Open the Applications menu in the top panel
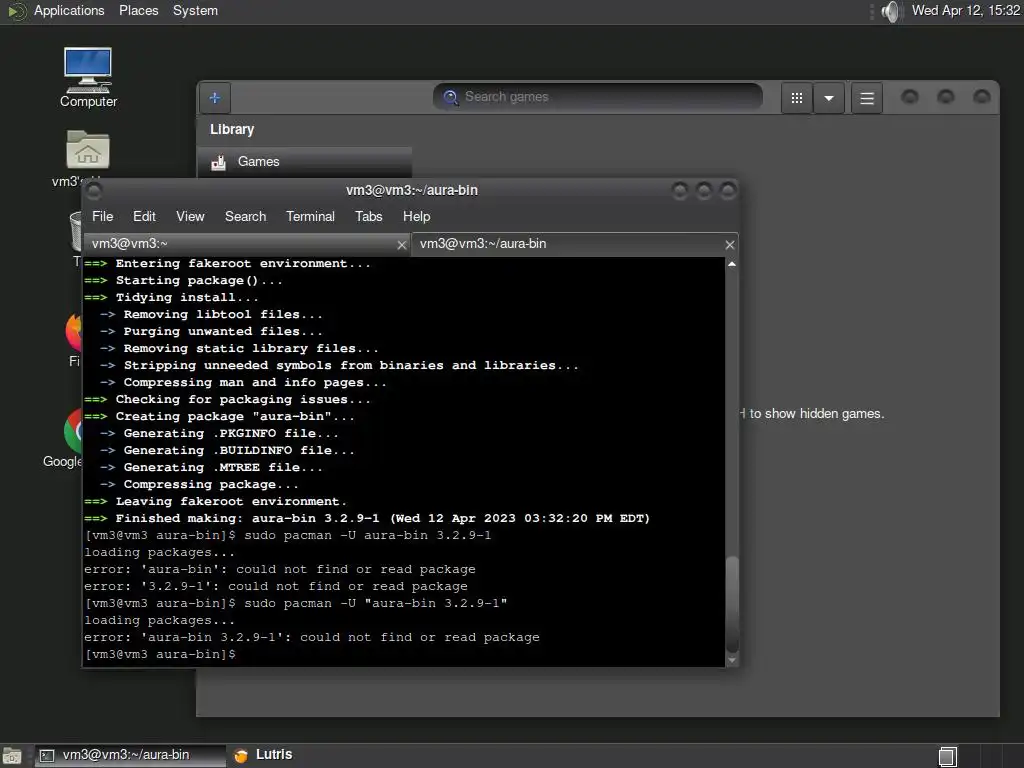Screen dimensions: 1024x768 pyautogui.click(x=69, y=10)
